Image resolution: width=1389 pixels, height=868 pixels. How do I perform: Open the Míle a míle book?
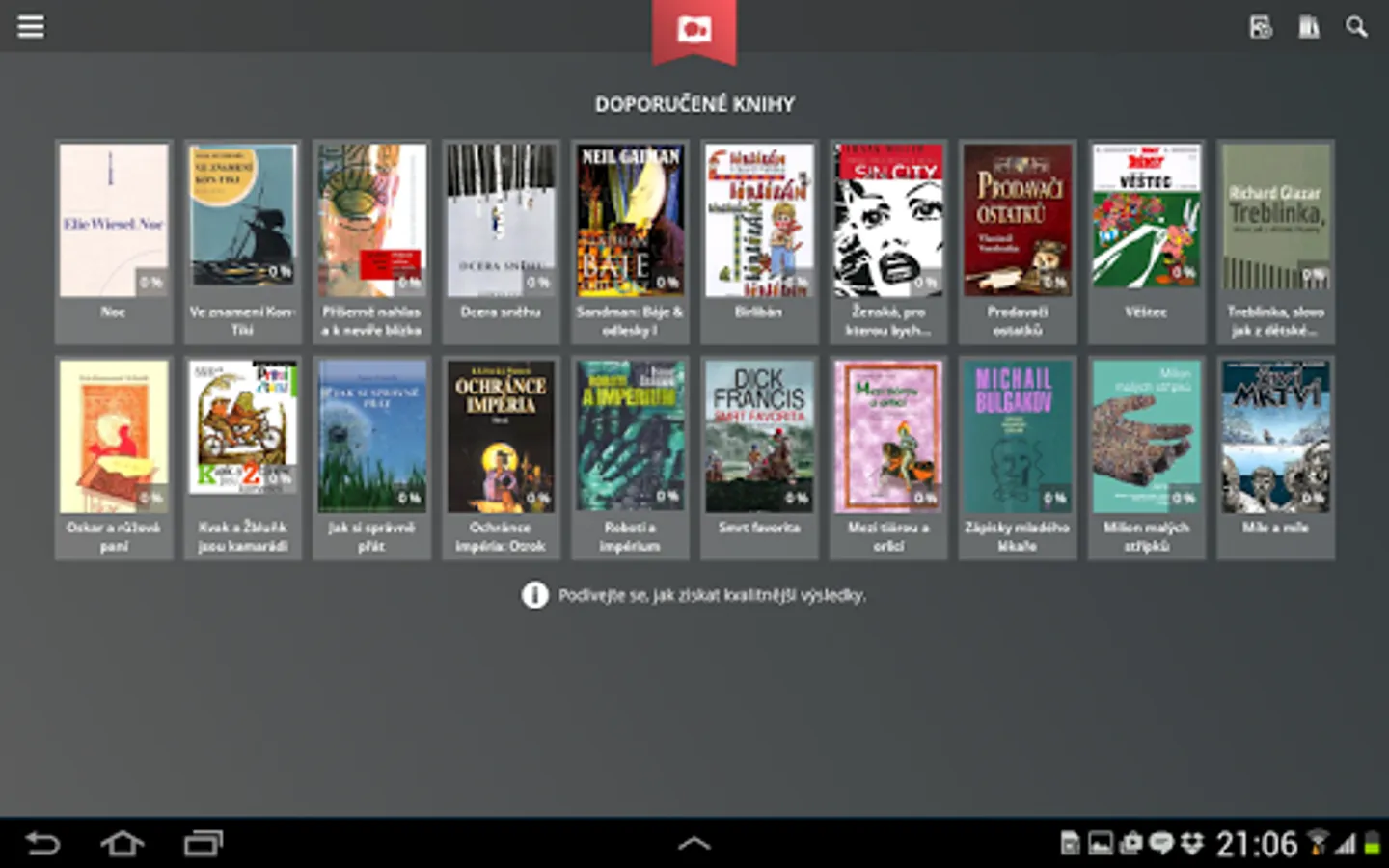pyautogui.click(x=1276, y=457)
